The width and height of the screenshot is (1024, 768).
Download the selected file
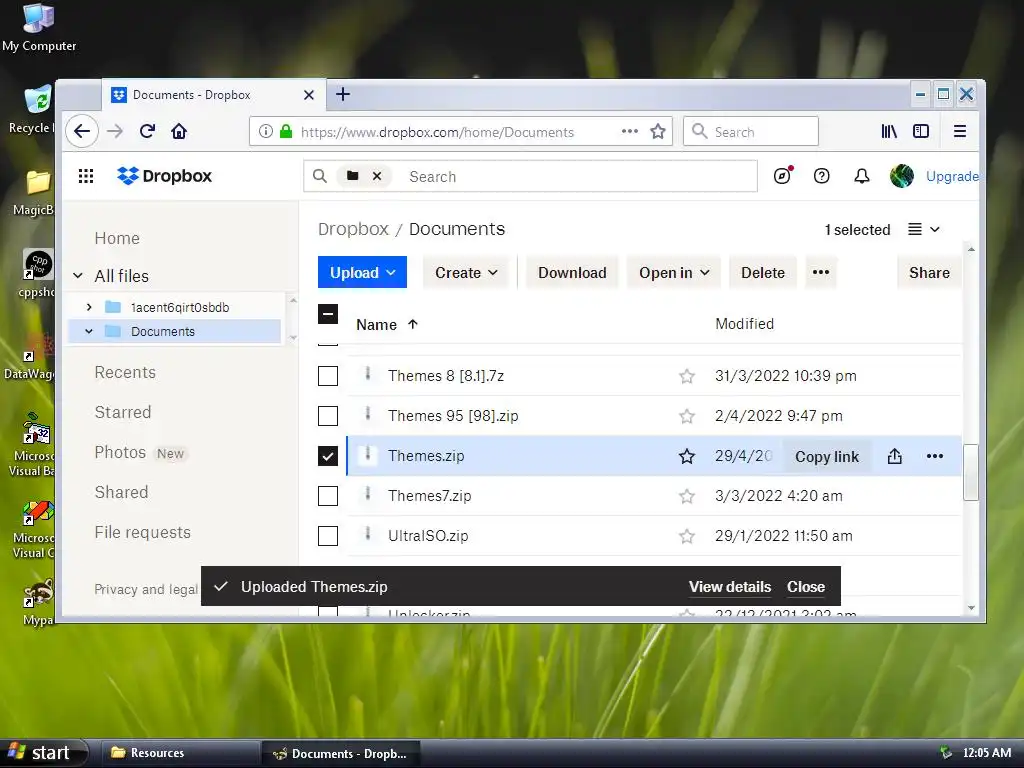(x=572, y=272)
